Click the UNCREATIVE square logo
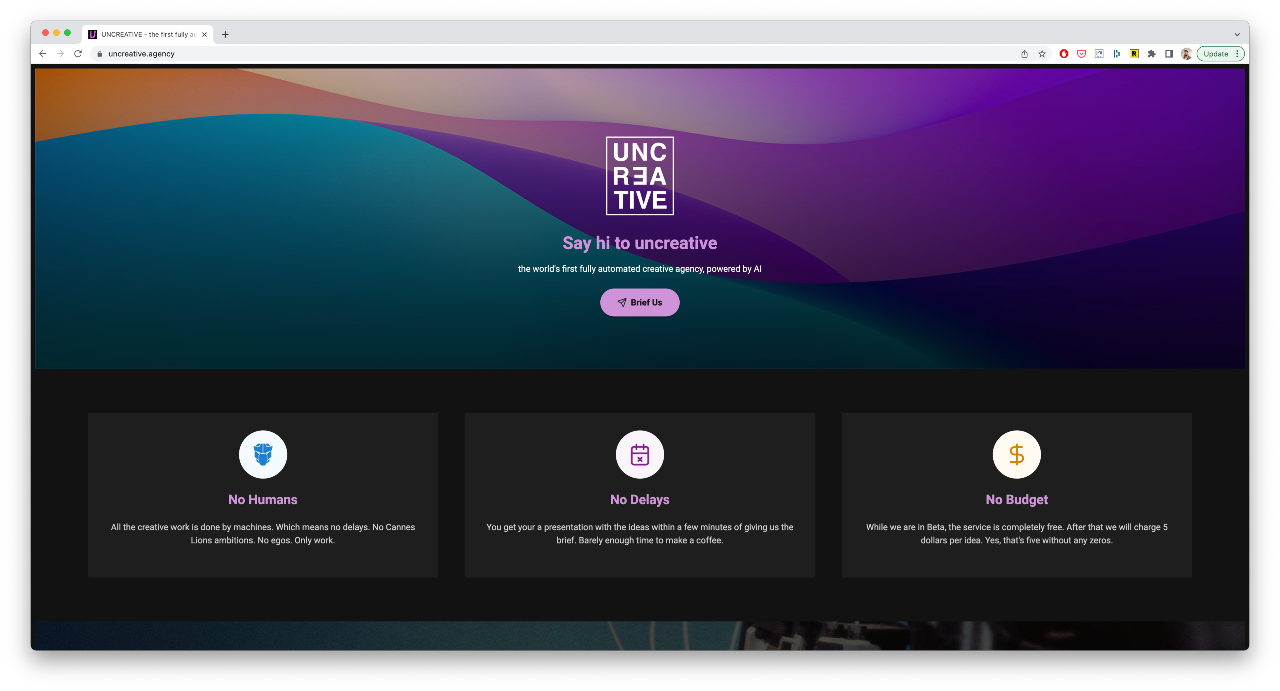 pos(640,176)
